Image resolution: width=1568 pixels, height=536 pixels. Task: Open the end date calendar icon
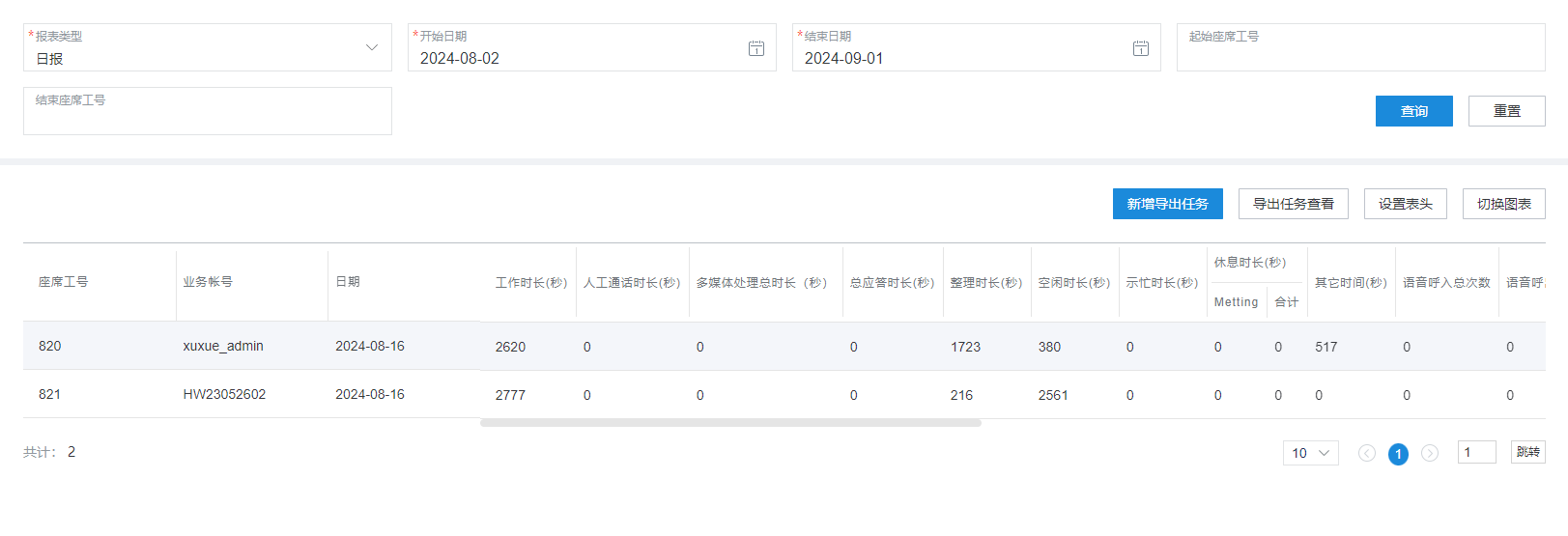click(1141, 48)
